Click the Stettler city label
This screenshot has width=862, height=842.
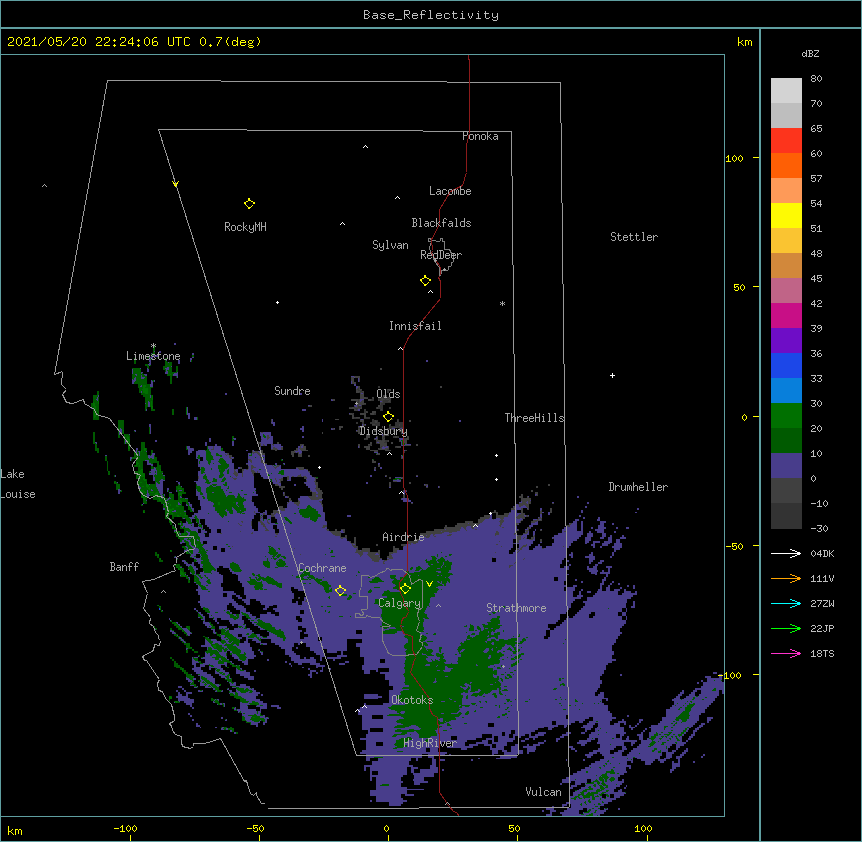point(634,237)
